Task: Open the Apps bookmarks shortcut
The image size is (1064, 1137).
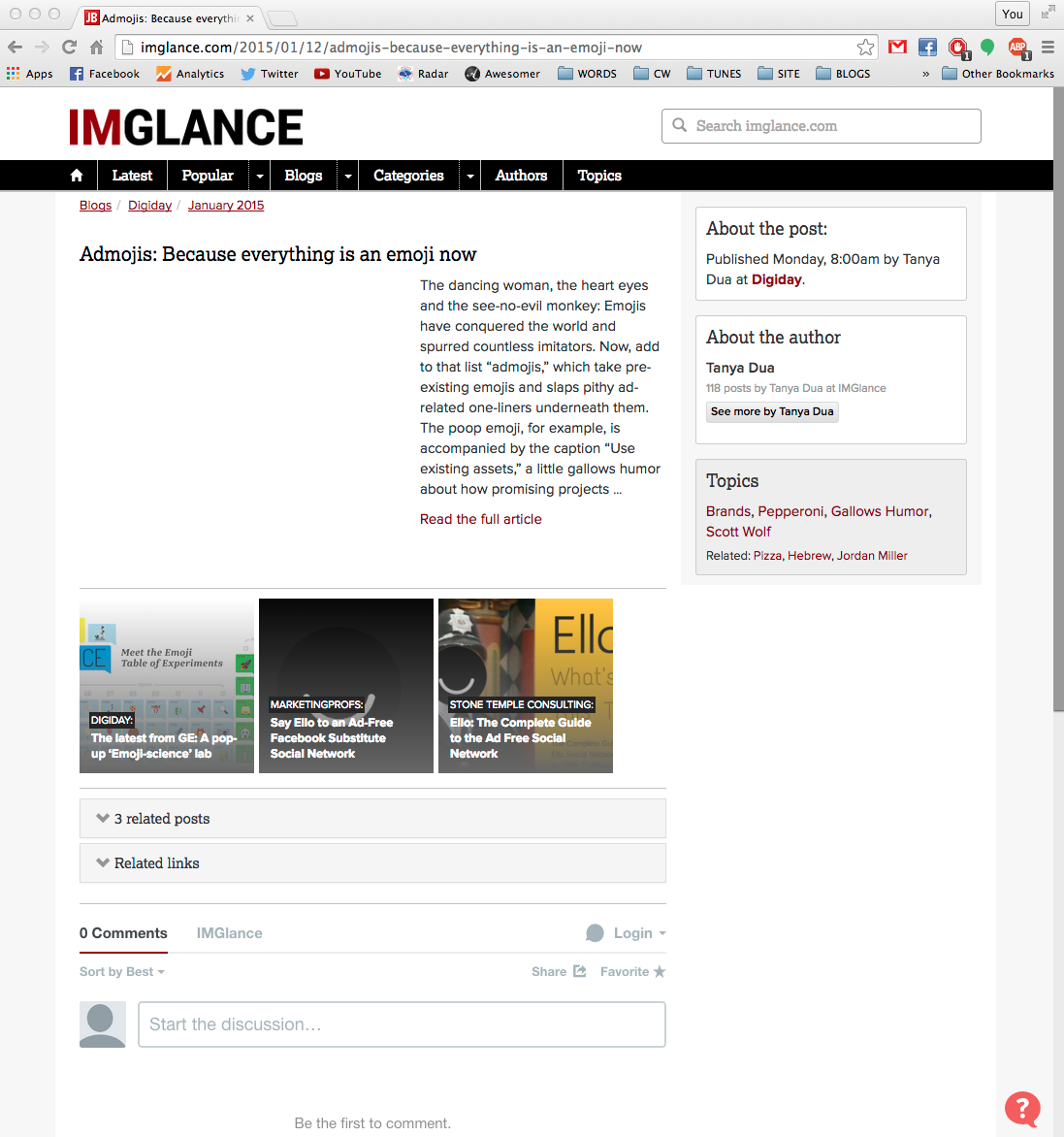Action: (30, 74)
